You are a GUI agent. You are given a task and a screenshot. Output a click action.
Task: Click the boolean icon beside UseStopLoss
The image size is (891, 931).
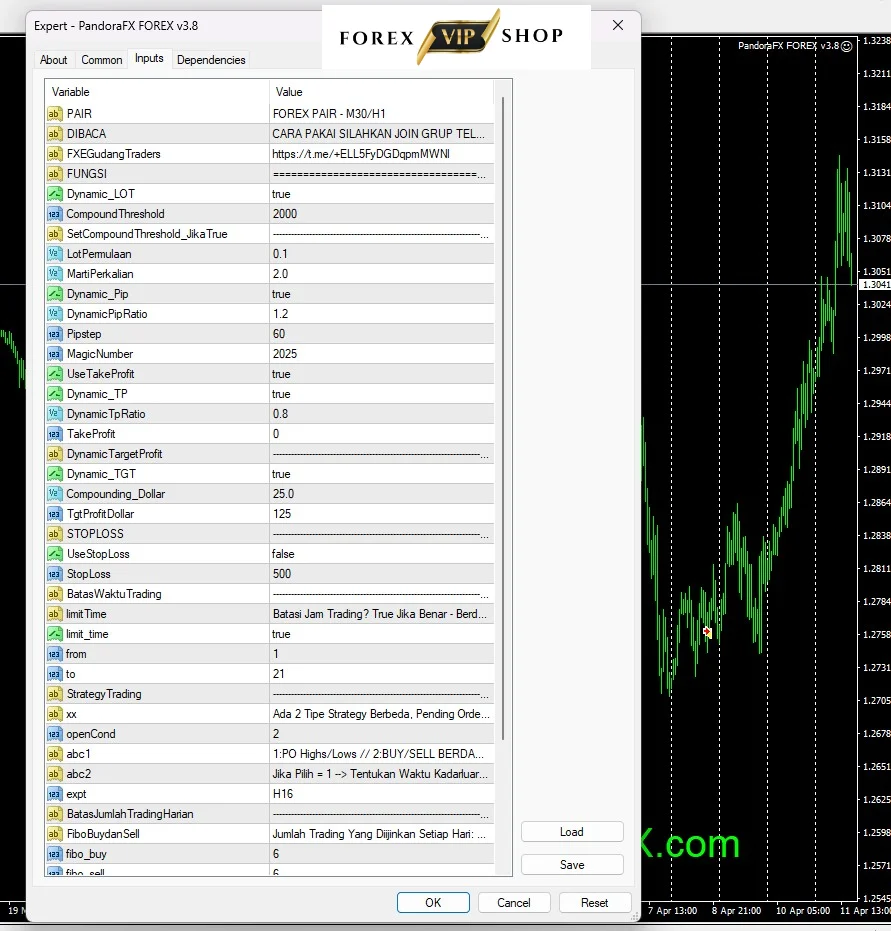click(x=54, y=554)
